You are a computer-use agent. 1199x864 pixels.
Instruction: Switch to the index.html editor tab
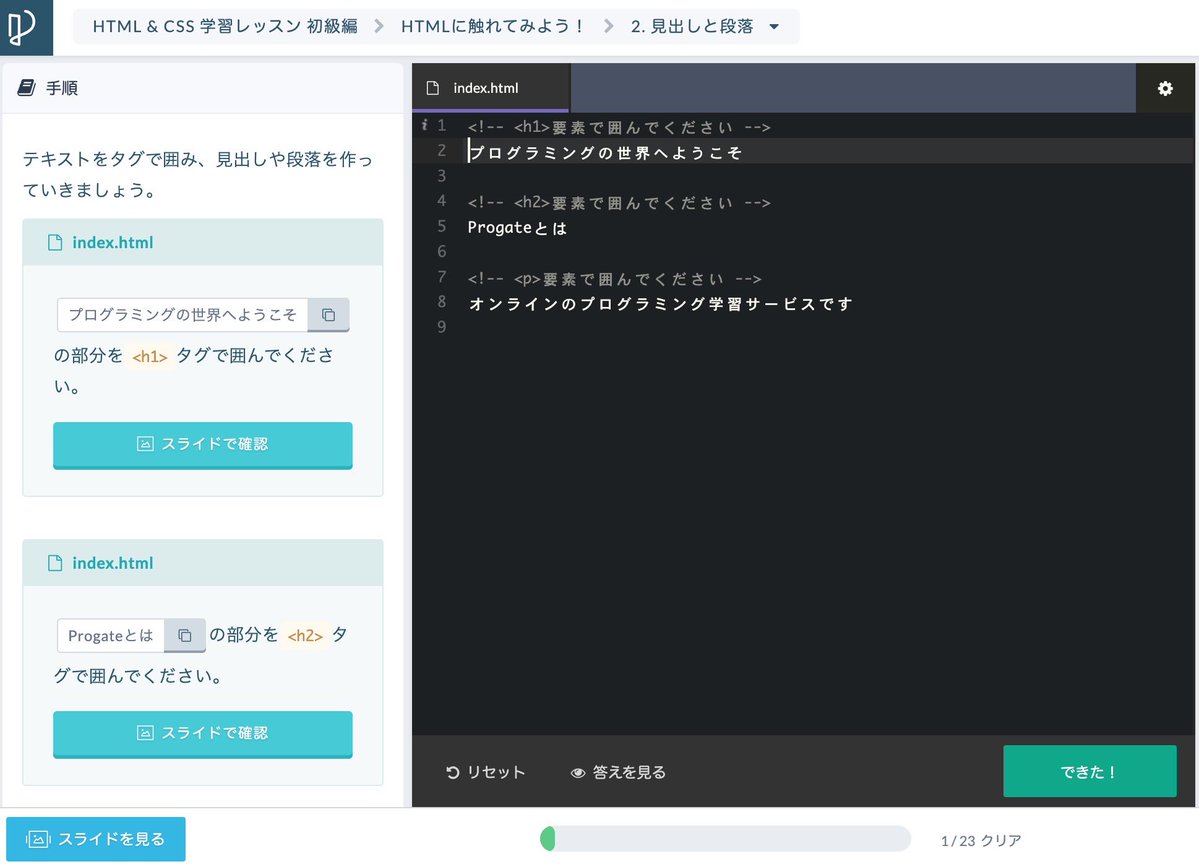(x=491, y=88)
